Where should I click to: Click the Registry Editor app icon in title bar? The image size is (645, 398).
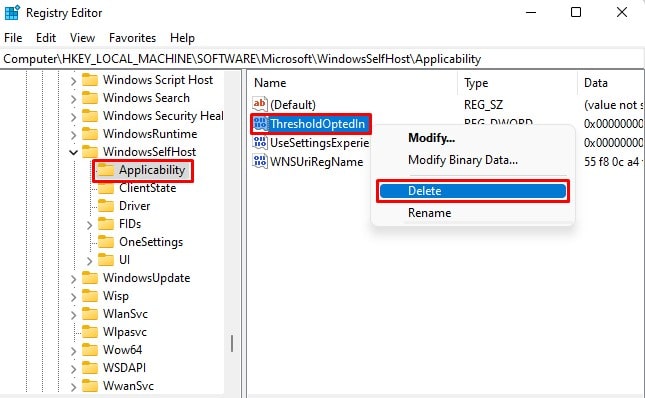pos(12,13)
